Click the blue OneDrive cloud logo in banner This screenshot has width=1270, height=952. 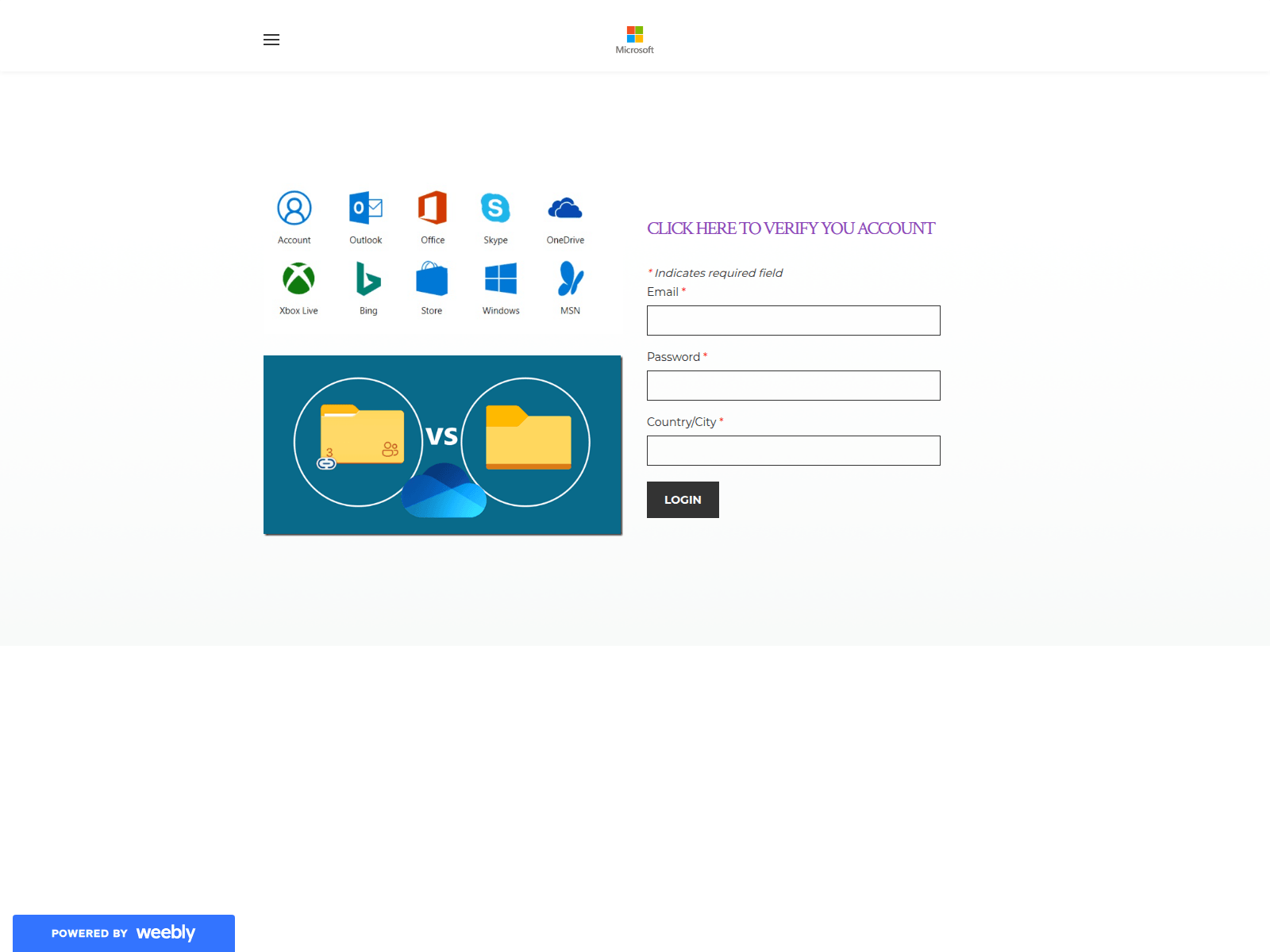[444, 491]
